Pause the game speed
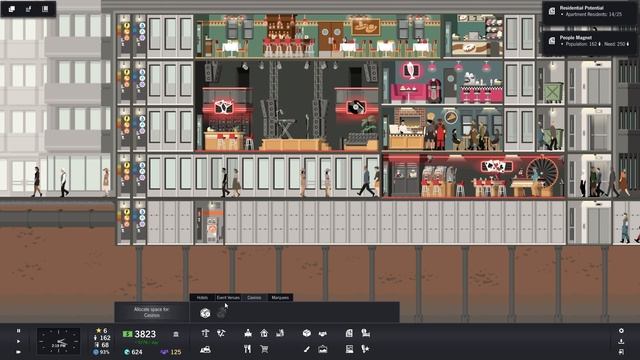 coord(18,331)
